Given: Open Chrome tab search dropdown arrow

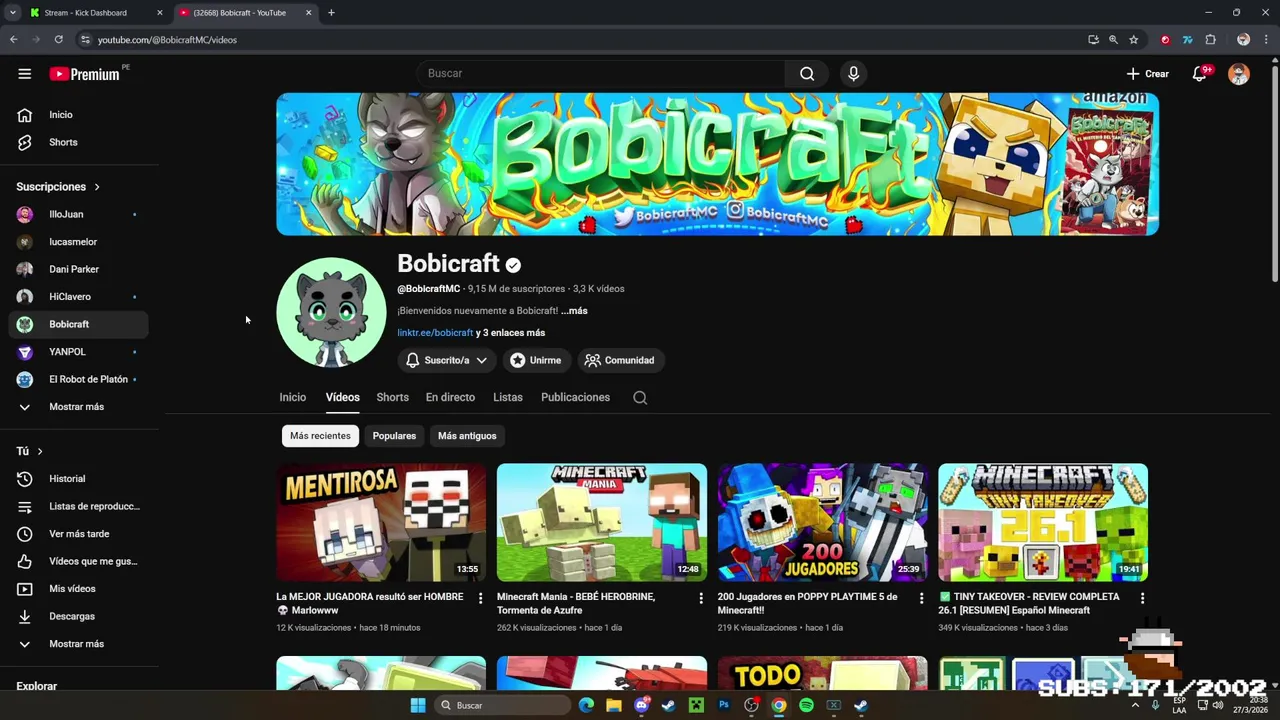Looking at the screenshot, I should pos(13,13).
